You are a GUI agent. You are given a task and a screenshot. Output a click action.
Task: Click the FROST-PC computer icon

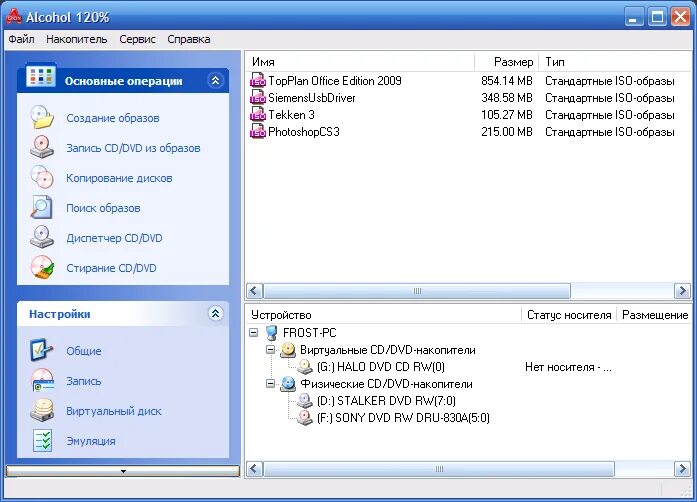point(272,333)
